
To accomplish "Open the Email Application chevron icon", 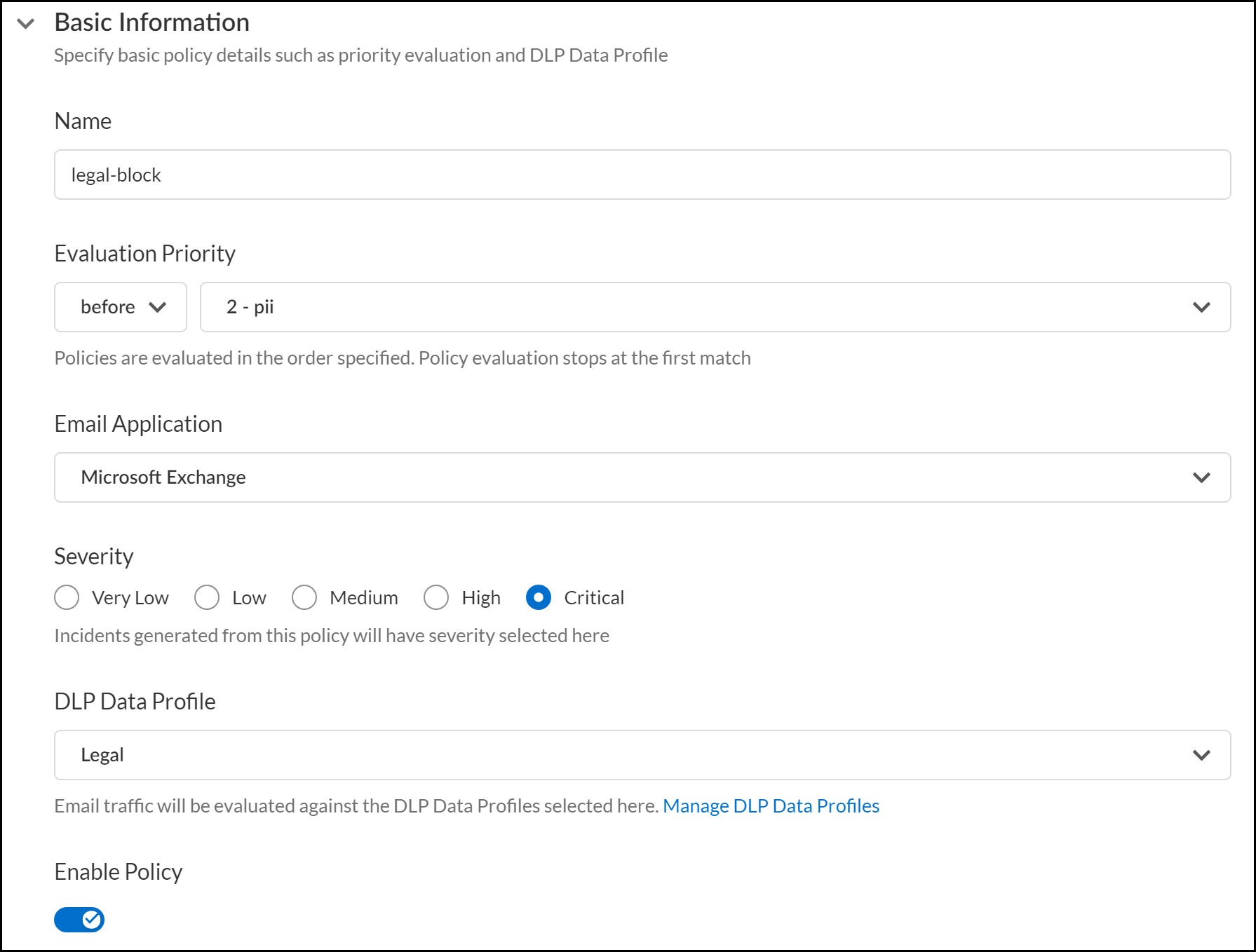I will click(1201, 477).
